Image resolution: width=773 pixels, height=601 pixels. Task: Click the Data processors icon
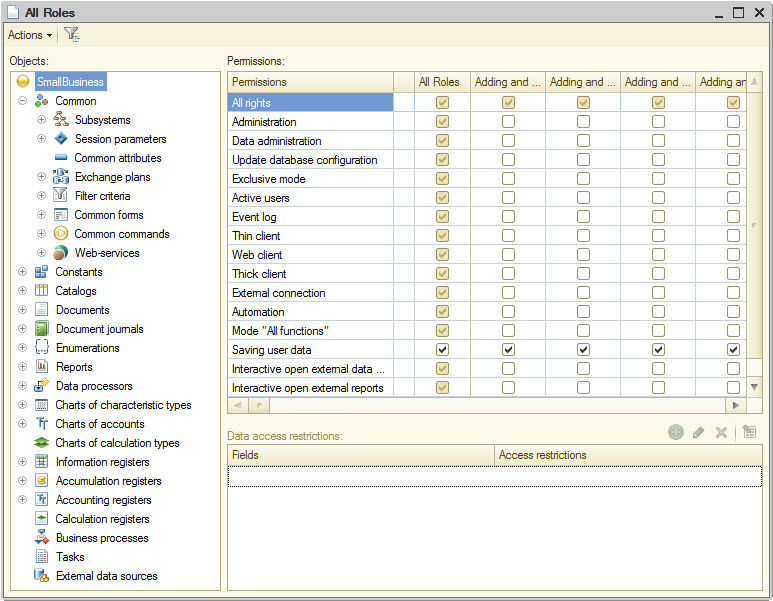[x=41, y=385]
